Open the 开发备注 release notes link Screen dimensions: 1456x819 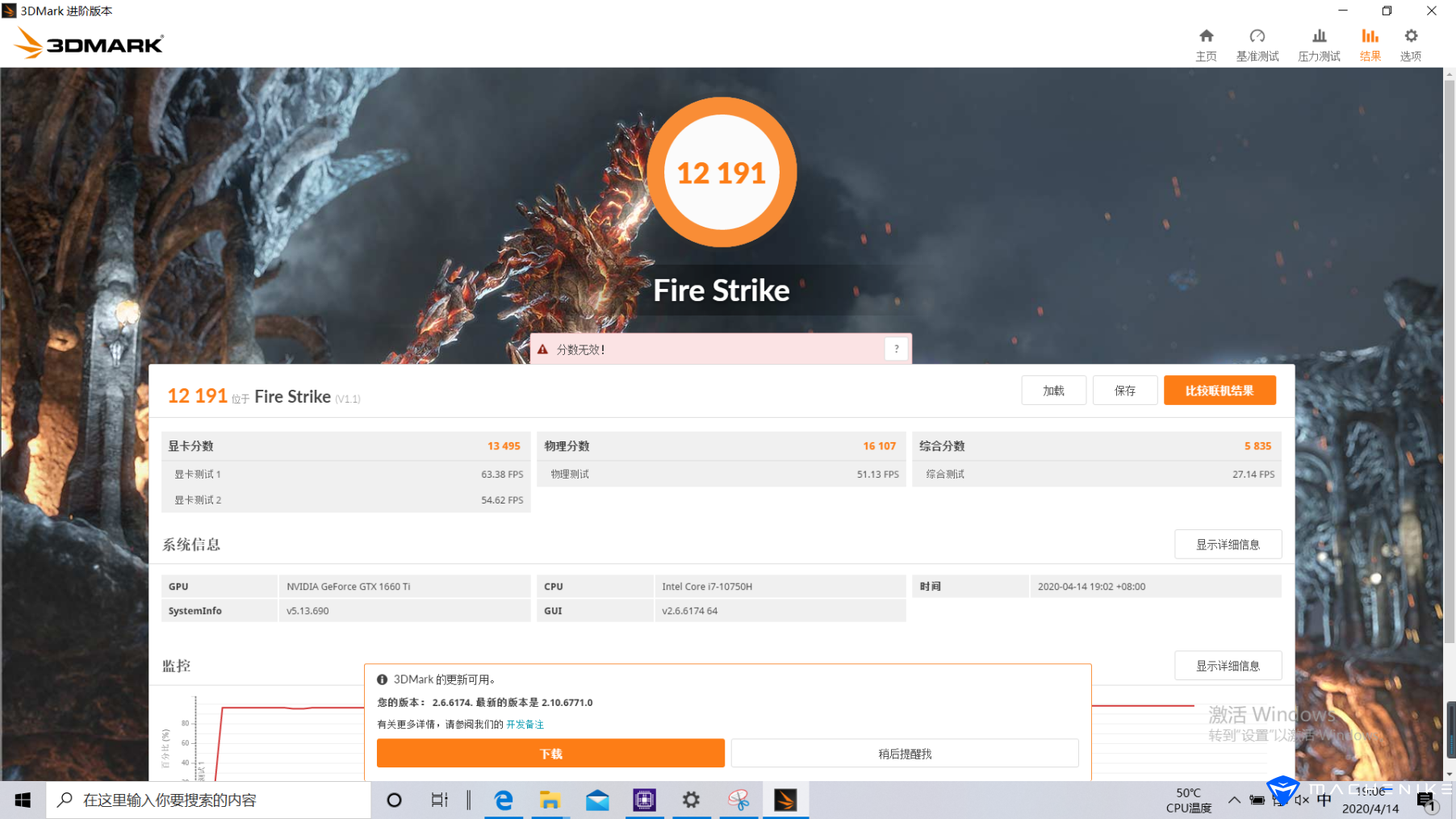point(525,725)
